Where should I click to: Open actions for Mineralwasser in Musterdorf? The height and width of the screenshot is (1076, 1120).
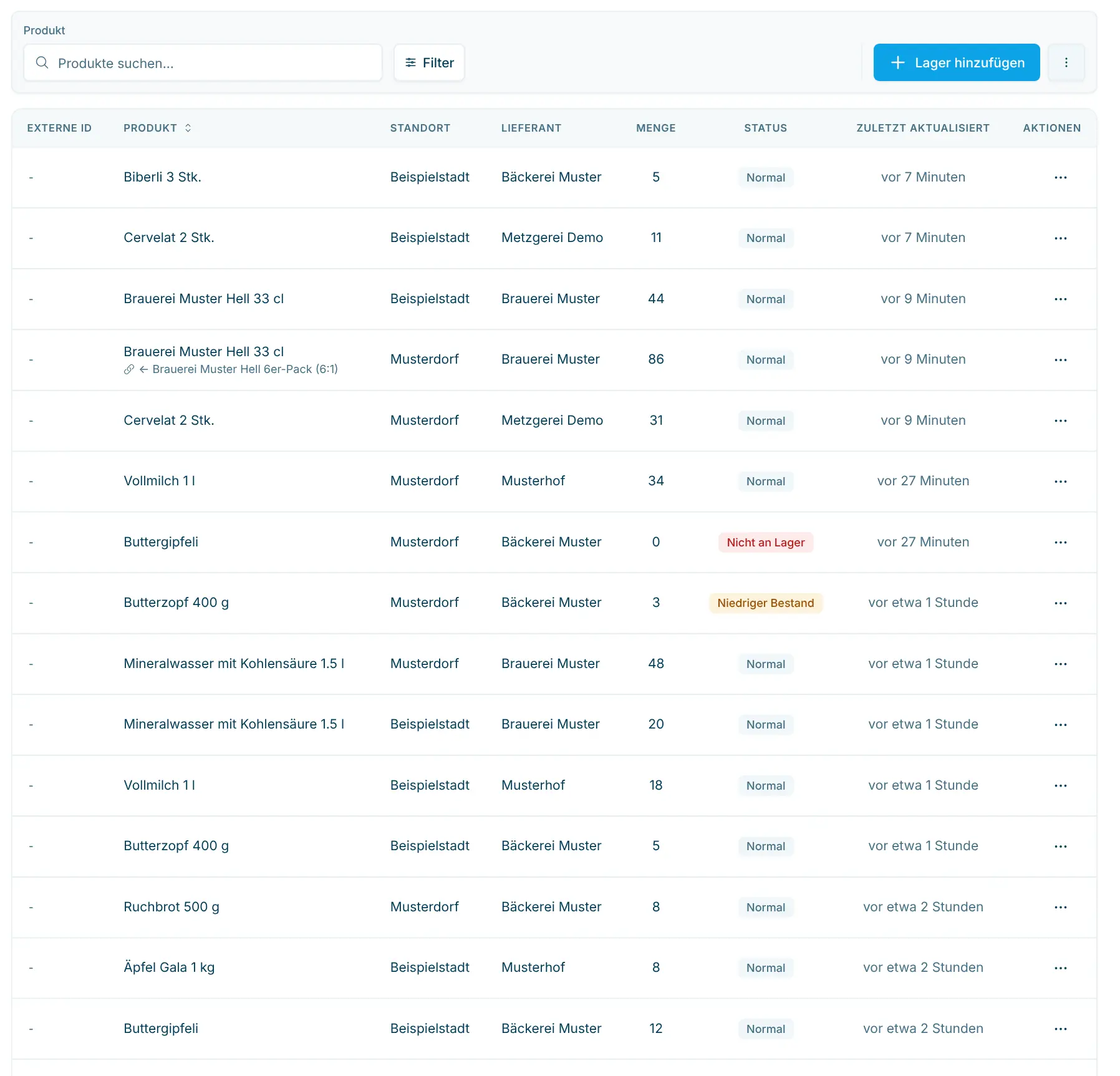click(x=1061, y=664)
